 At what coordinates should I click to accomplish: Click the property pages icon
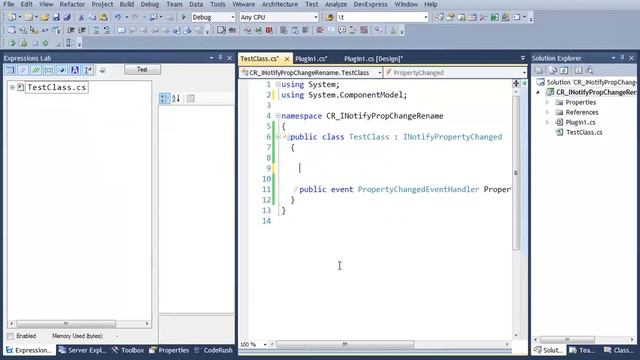[191, 98]
